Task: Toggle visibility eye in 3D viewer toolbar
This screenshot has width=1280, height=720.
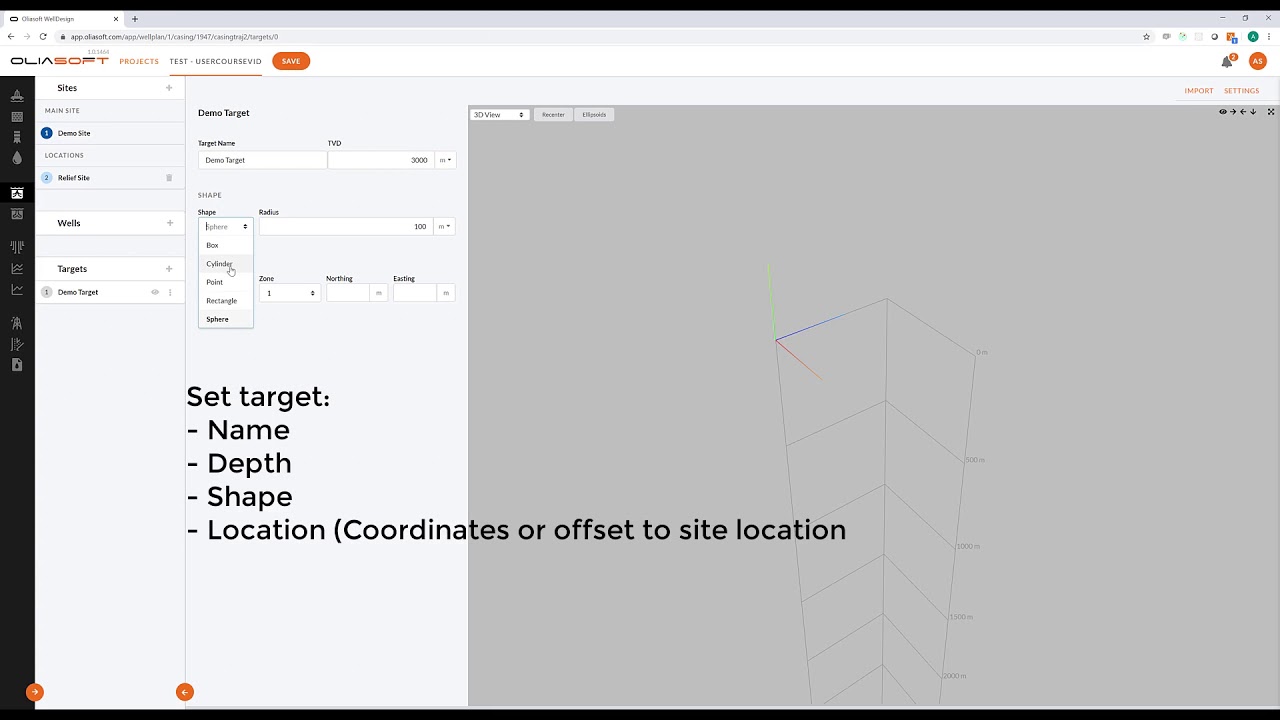Action: (x=1222, y=112)
